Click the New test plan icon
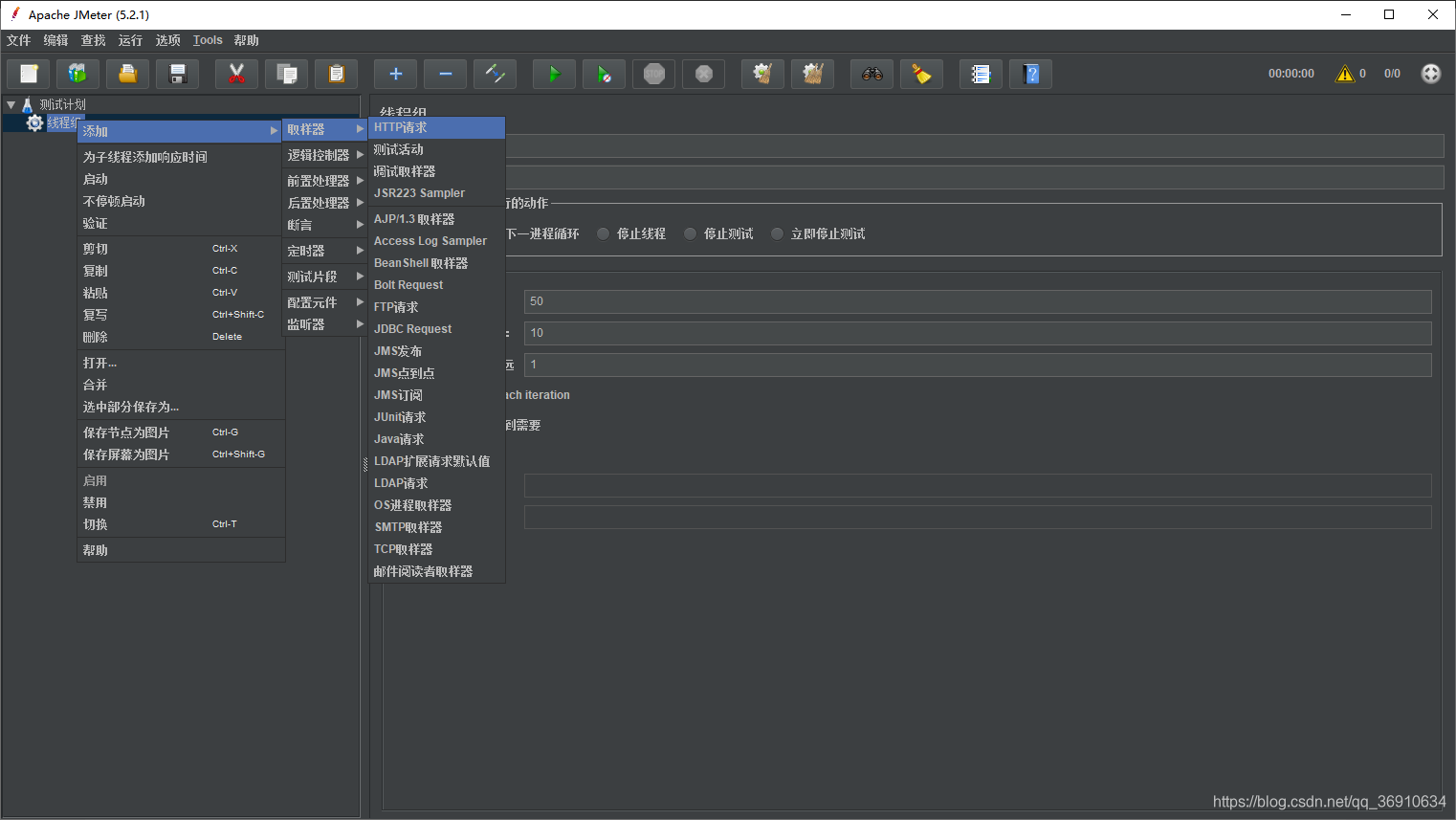Viewport: 1456px width, 820px height. (29, 74)
